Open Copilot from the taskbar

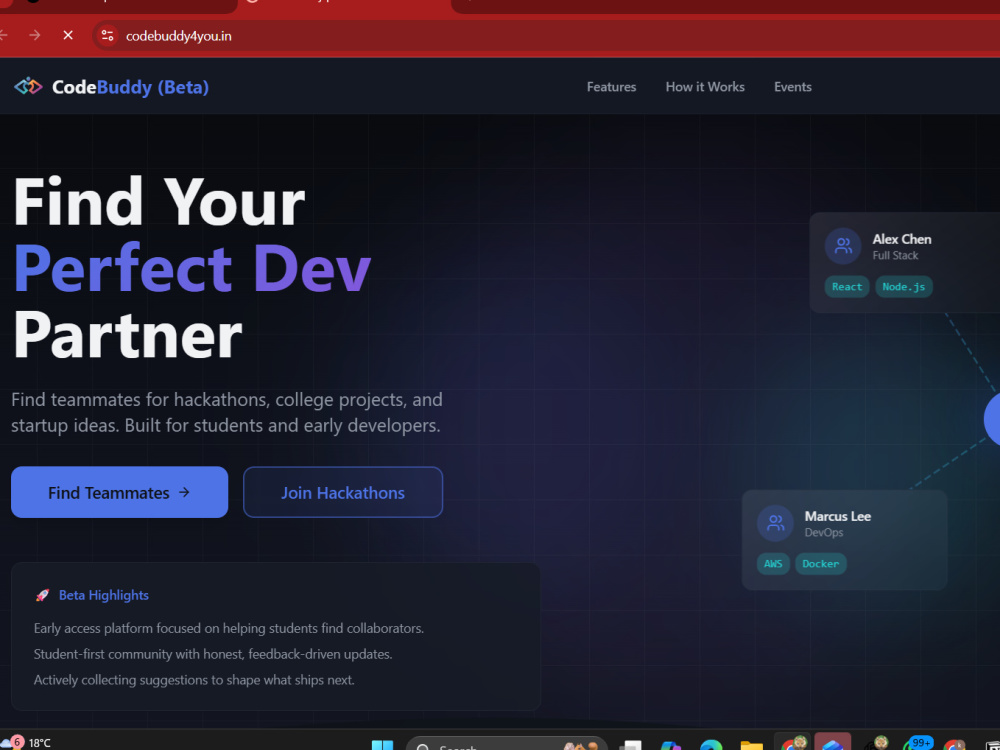pyautogui.click(x=670, y=745)
